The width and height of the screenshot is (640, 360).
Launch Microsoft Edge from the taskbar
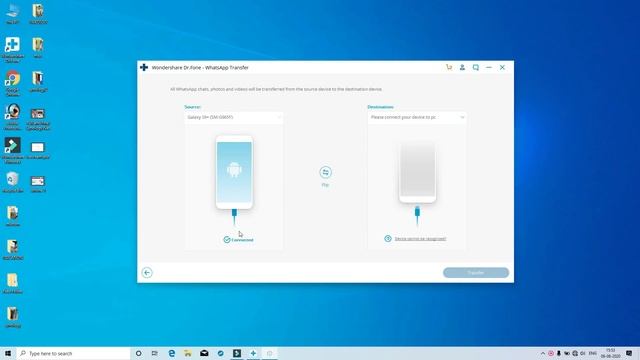[171, 353]
